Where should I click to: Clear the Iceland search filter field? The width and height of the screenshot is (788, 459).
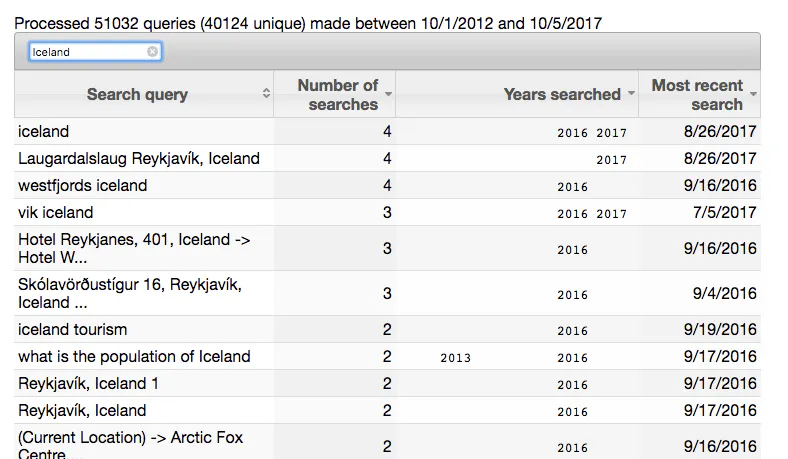pos(152,51)
